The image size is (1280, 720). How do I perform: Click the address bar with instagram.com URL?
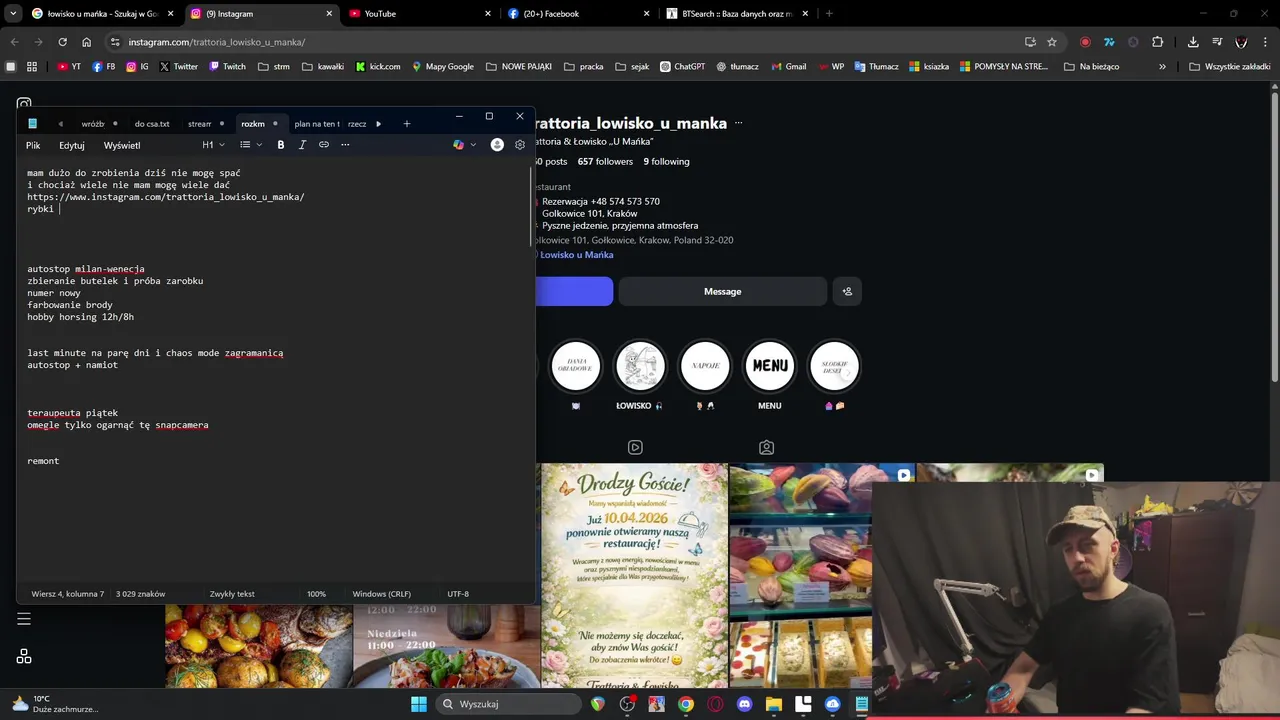point(570,42)
